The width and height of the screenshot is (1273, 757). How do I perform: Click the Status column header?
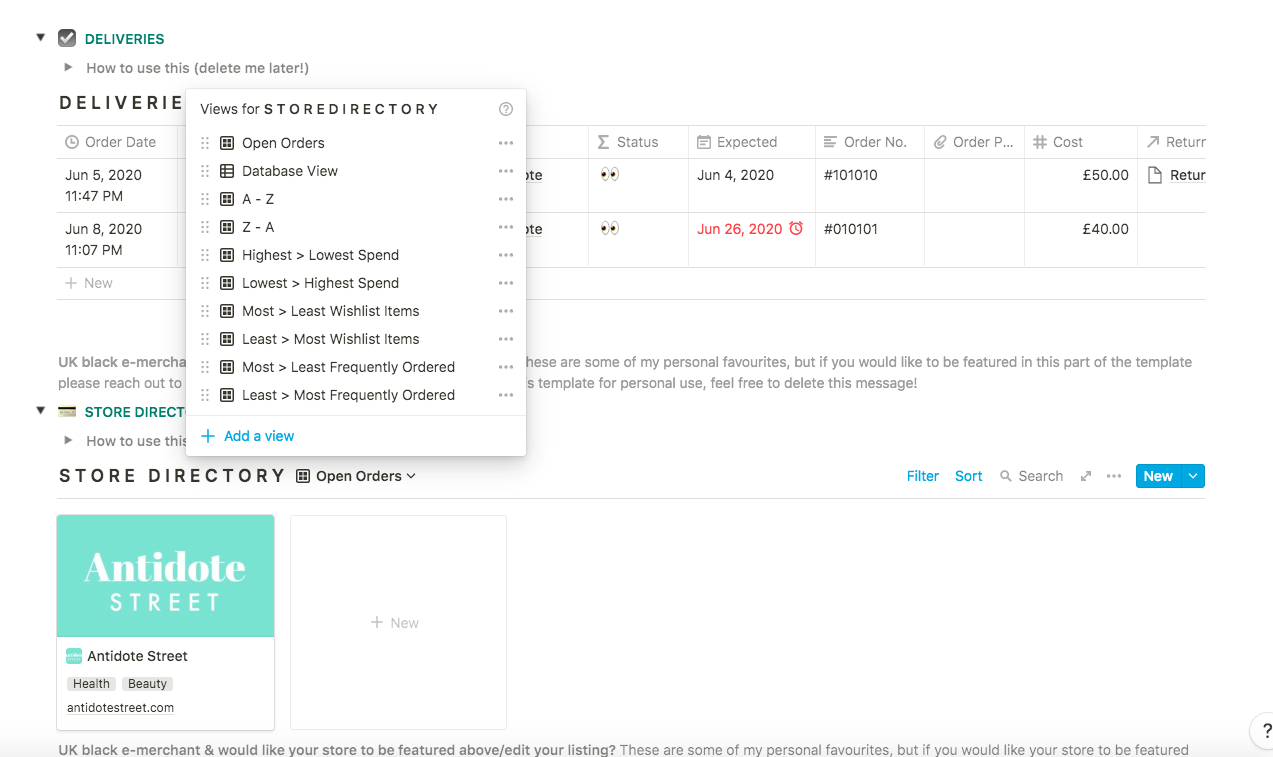(628, 142)
